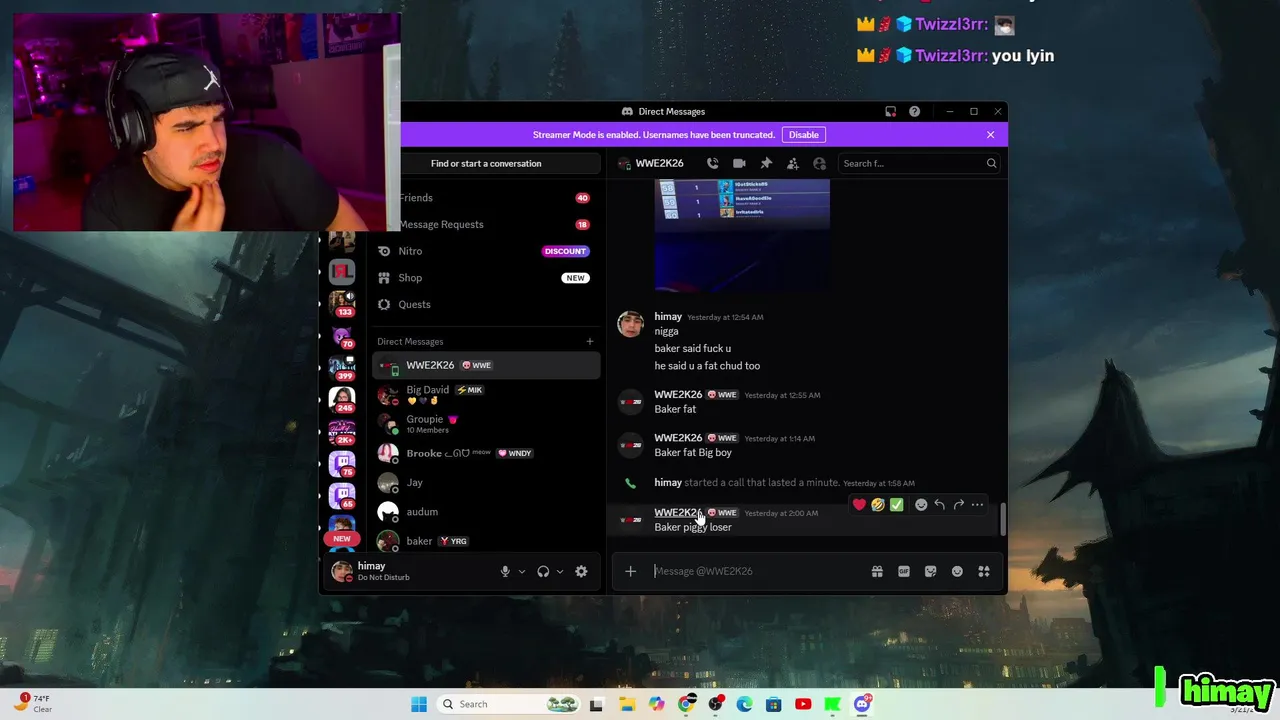Viewport: 1280px width, 720px height.
Task: Attach a file with the plus button
Action: tap(630, 571)
